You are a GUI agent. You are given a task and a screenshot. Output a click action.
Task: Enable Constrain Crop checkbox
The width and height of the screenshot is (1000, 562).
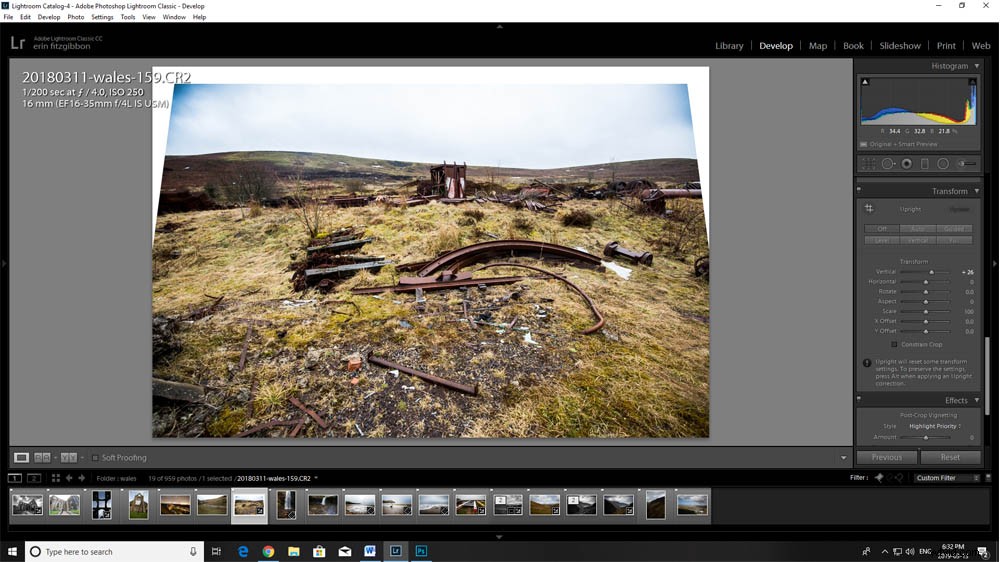click(894, 344)
